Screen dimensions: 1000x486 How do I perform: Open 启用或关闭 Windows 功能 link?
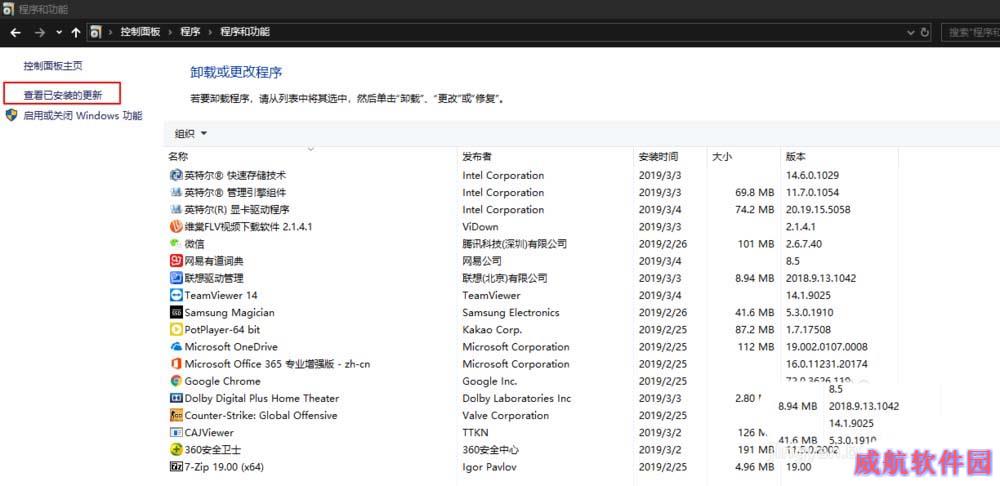coord(83,115)
